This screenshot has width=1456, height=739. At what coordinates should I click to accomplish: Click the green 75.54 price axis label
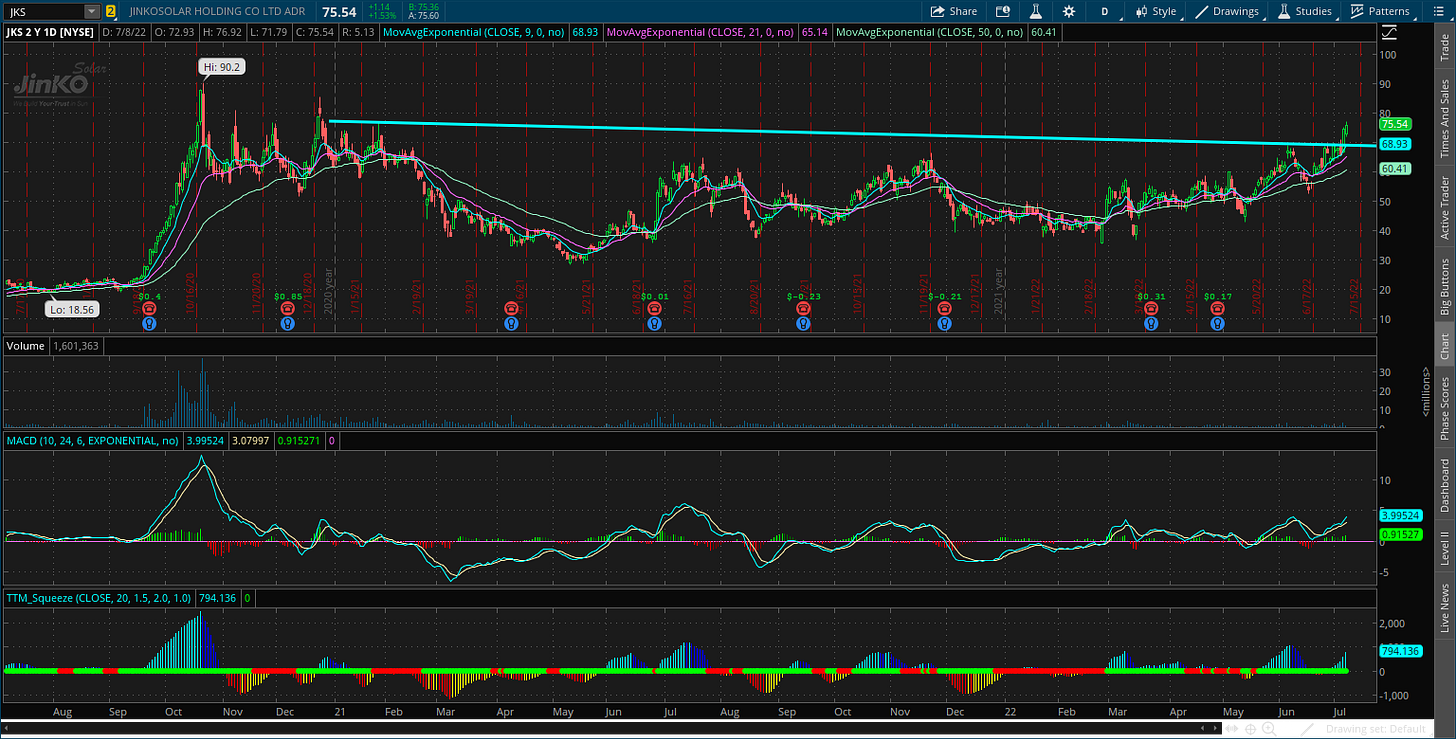pyautogui.click(x=1394, y=125)
